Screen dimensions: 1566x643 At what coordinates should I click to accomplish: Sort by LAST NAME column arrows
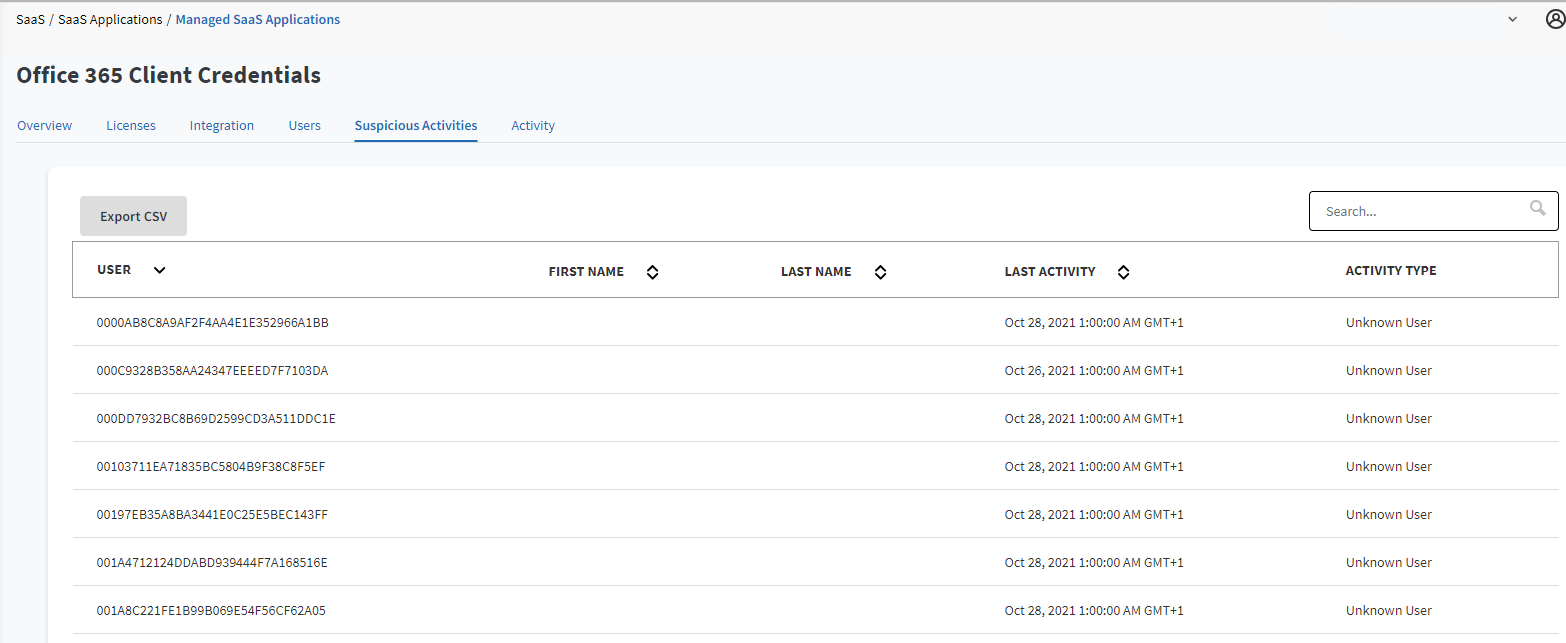[x=880, y=272]
